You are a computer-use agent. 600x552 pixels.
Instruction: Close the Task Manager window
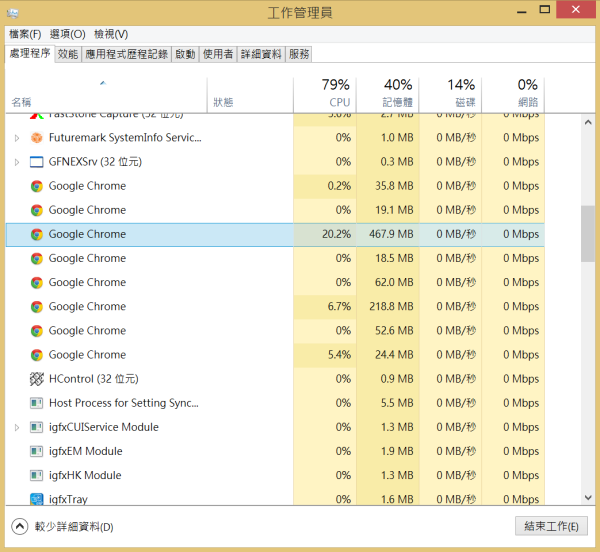click(576, 10)
